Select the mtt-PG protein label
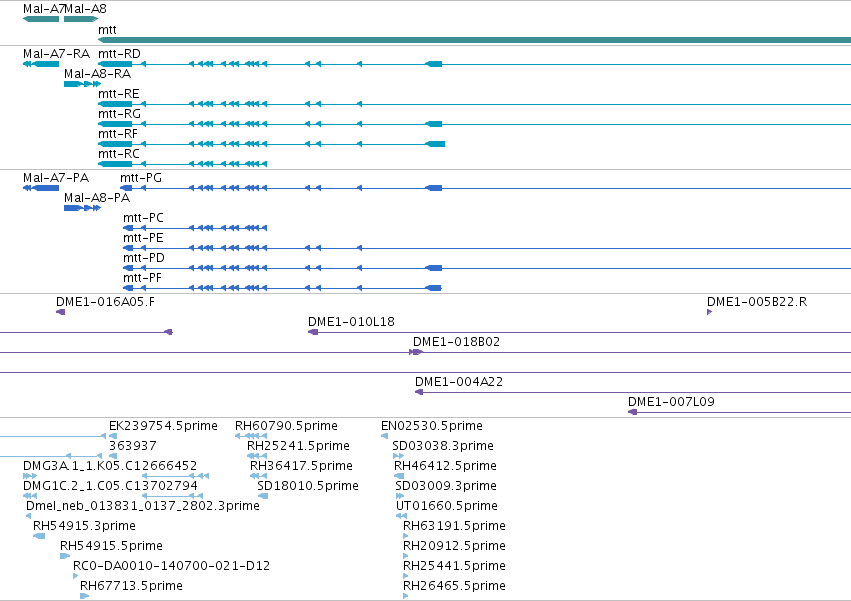Screen dimensions: 851x601 pos(141,178)
